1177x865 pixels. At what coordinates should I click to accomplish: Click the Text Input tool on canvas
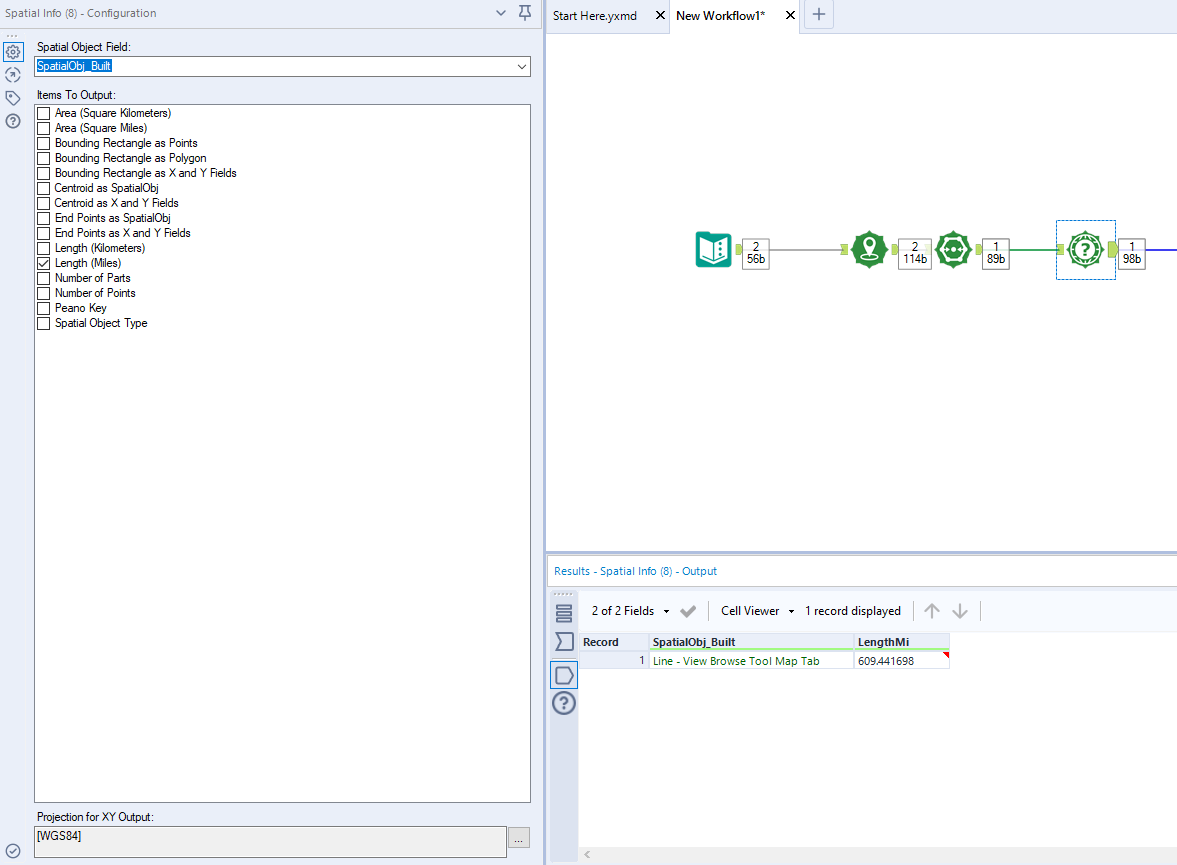coord(713,249)
